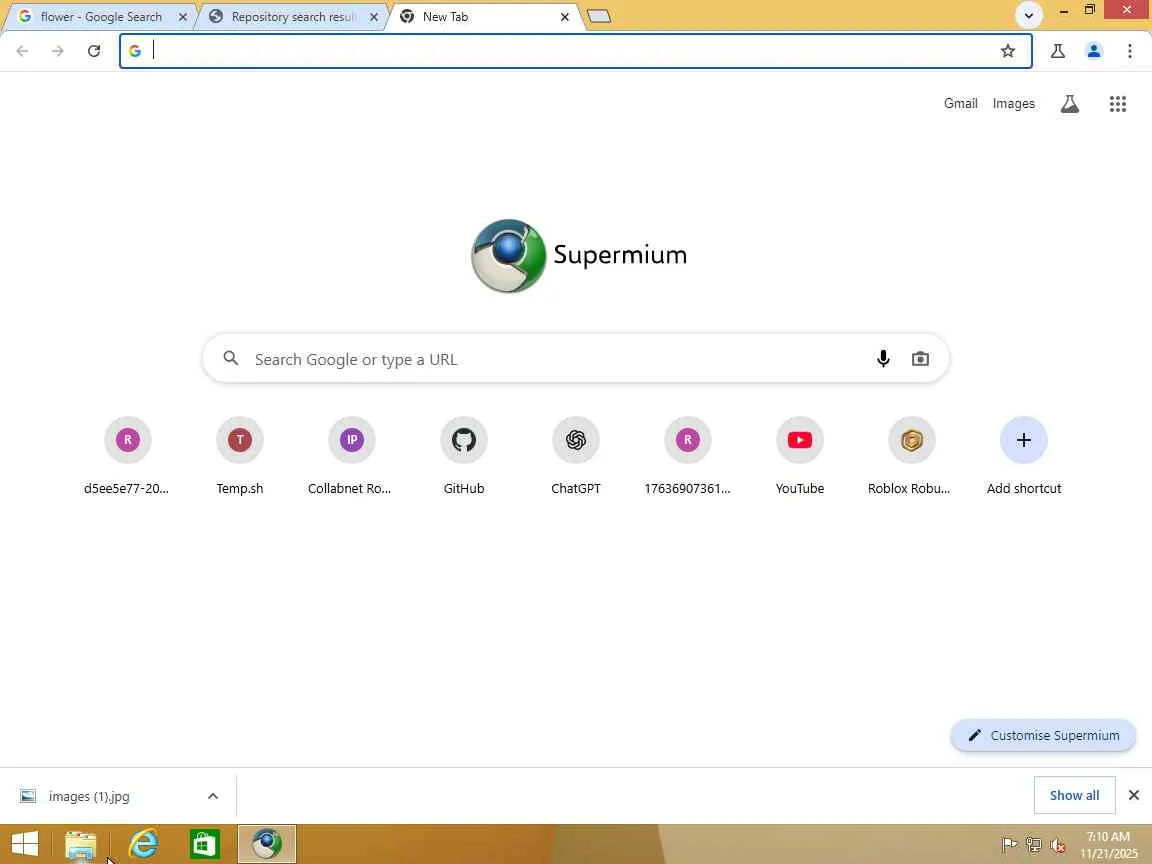Open the Google apps grid icon

1117,104
